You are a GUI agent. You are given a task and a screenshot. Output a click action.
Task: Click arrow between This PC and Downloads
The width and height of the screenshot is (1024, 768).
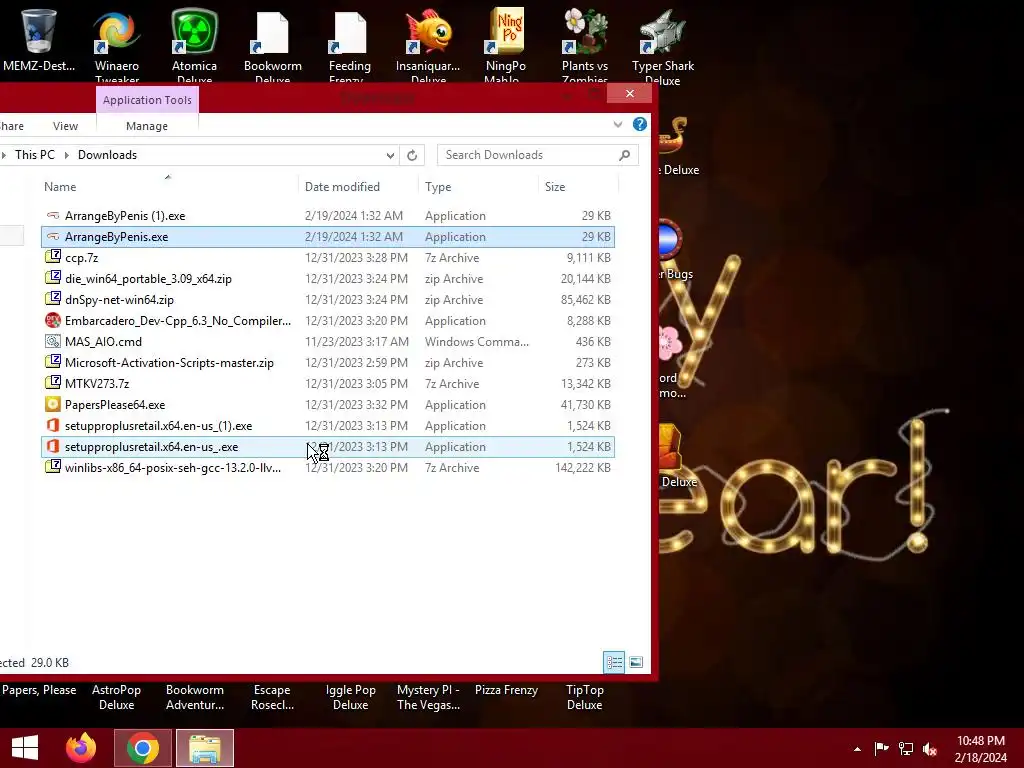(x=67, y=155)
